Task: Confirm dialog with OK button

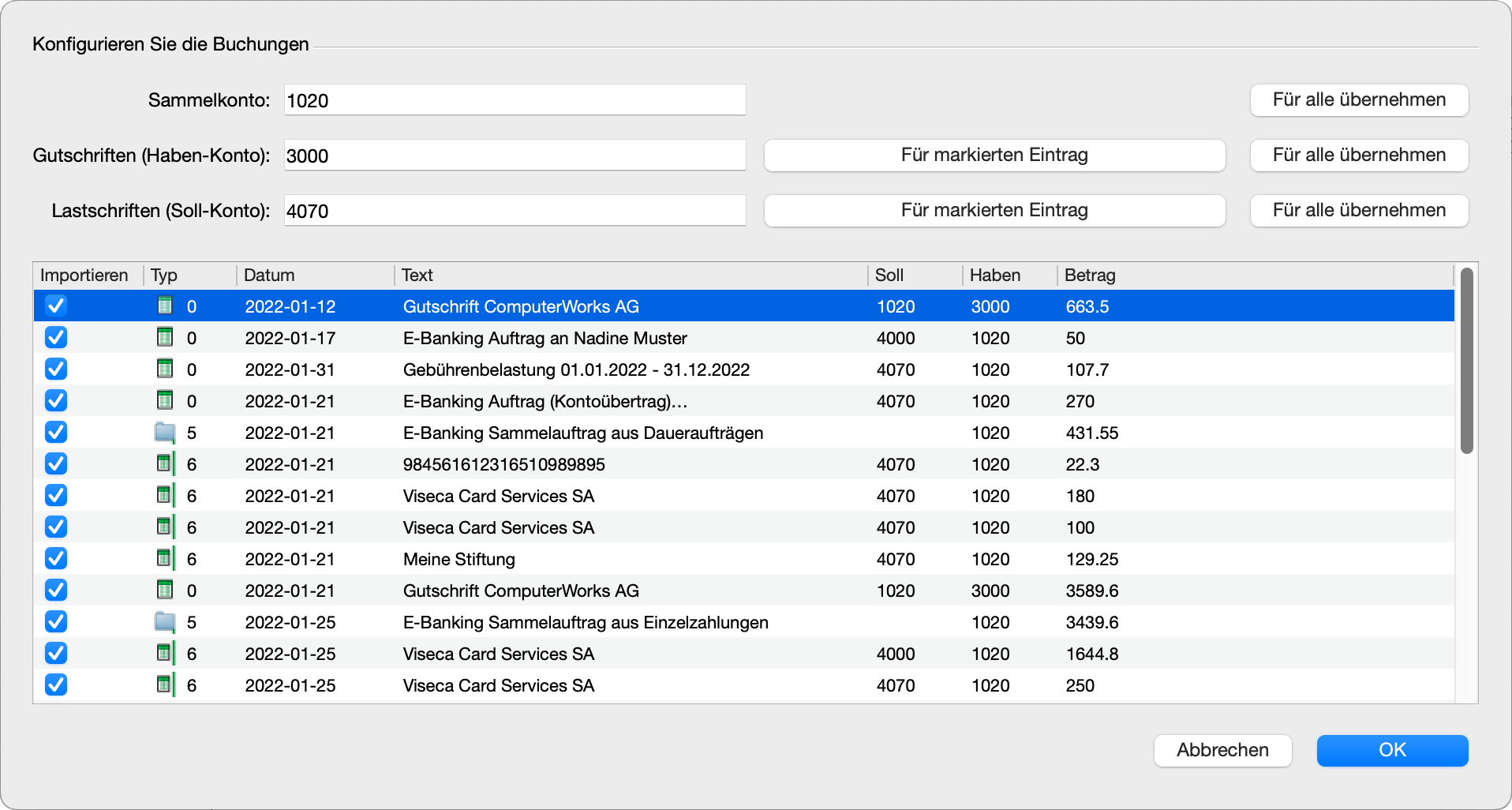Action: pyautogui.click(x=1391, y=750)
